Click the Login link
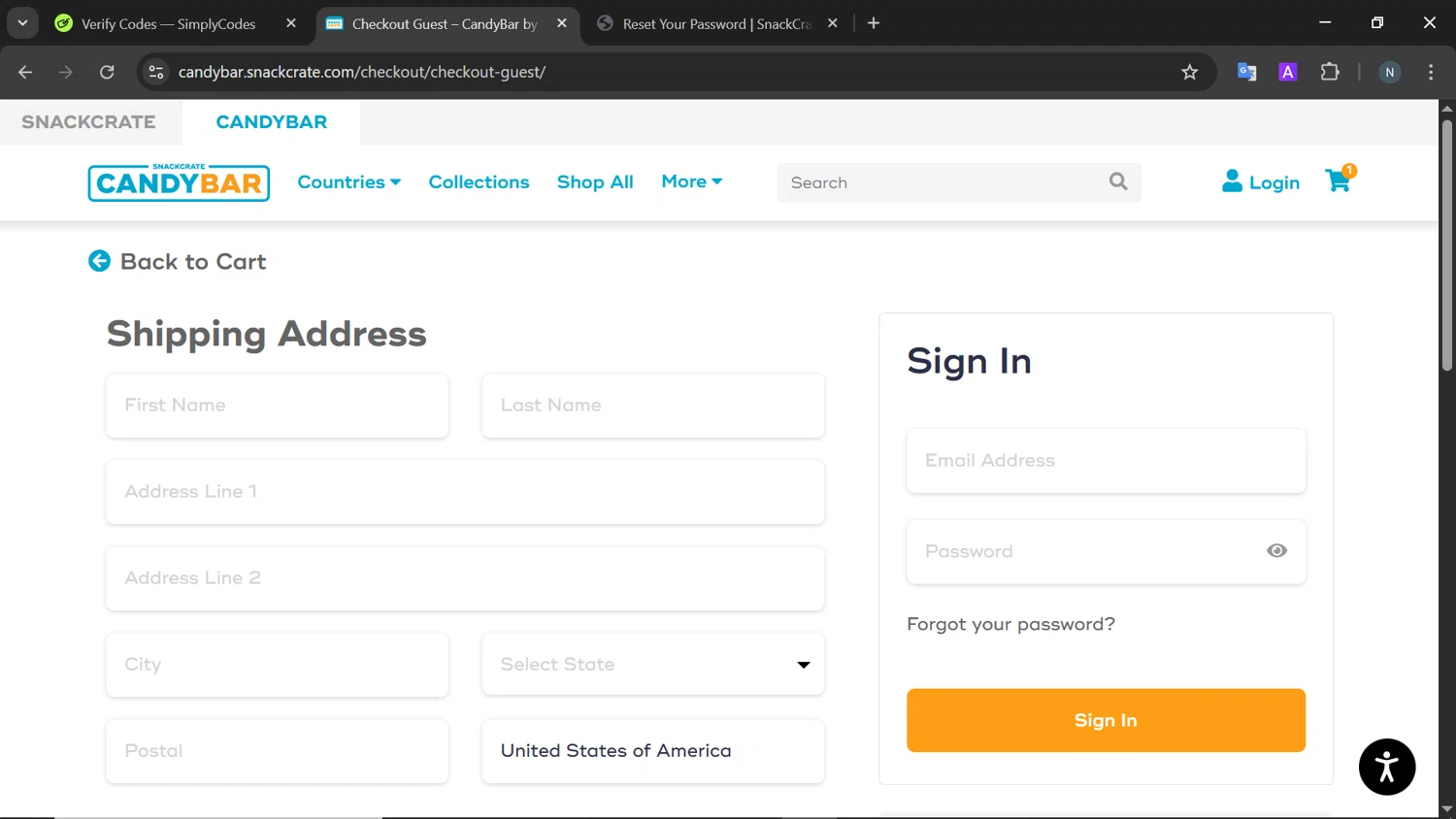 [x=1260, y=181]
